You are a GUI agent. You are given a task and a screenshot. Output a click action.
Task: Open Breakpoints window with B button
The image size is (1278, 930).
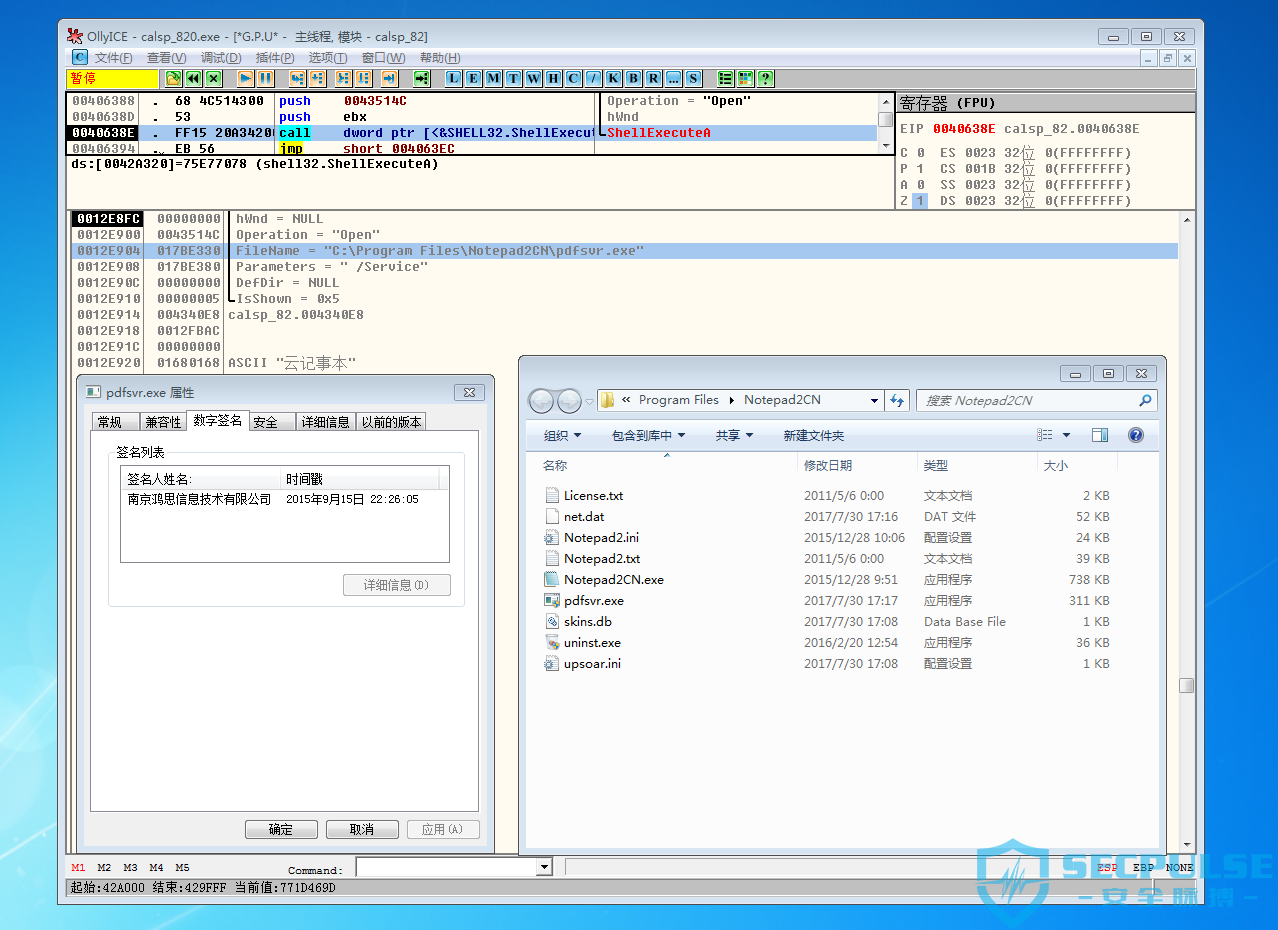[x=633, y=78]
